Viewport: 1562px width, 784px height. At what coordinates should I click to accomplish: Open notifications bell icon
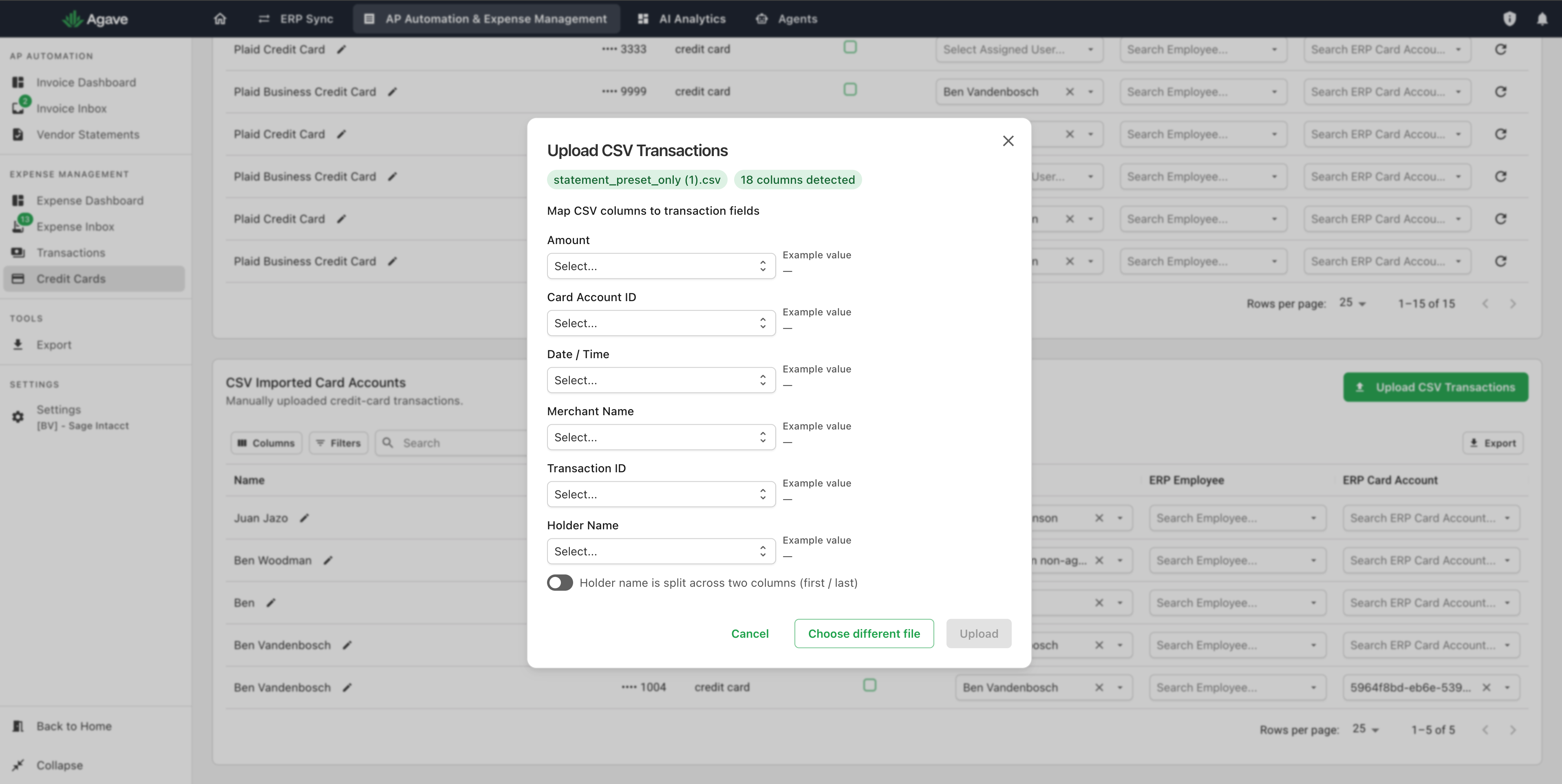(1542, 19)
